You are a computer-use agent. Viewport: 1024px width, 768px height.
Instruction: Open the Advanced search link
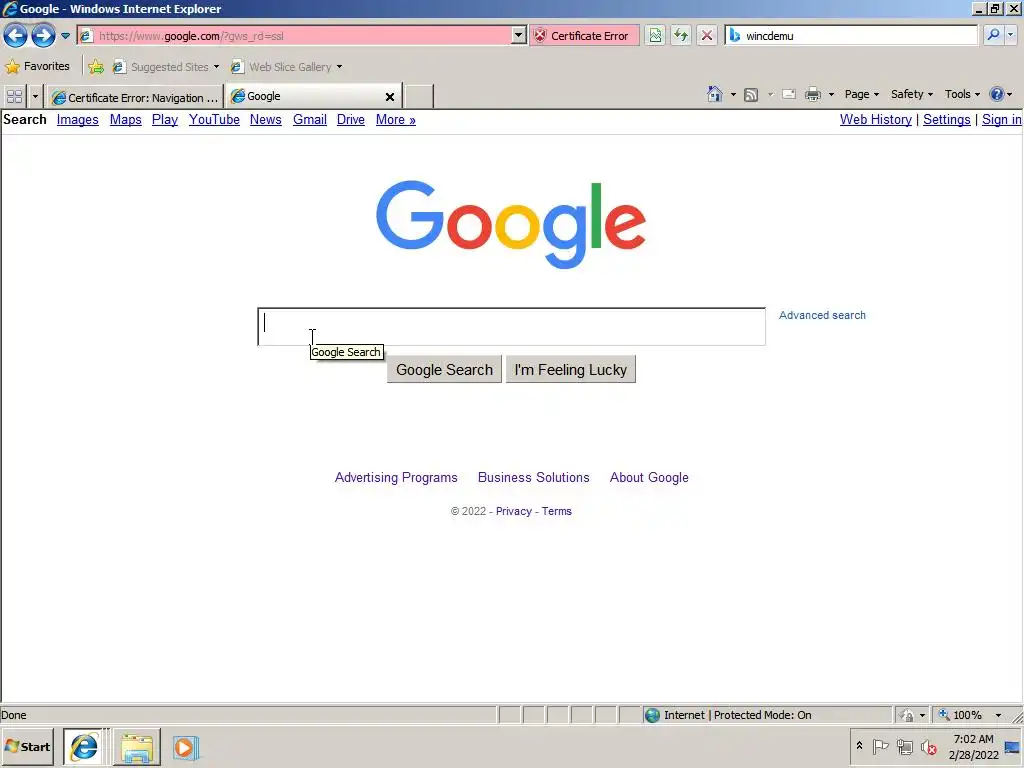pyautogui.click(x=822, y=315)
